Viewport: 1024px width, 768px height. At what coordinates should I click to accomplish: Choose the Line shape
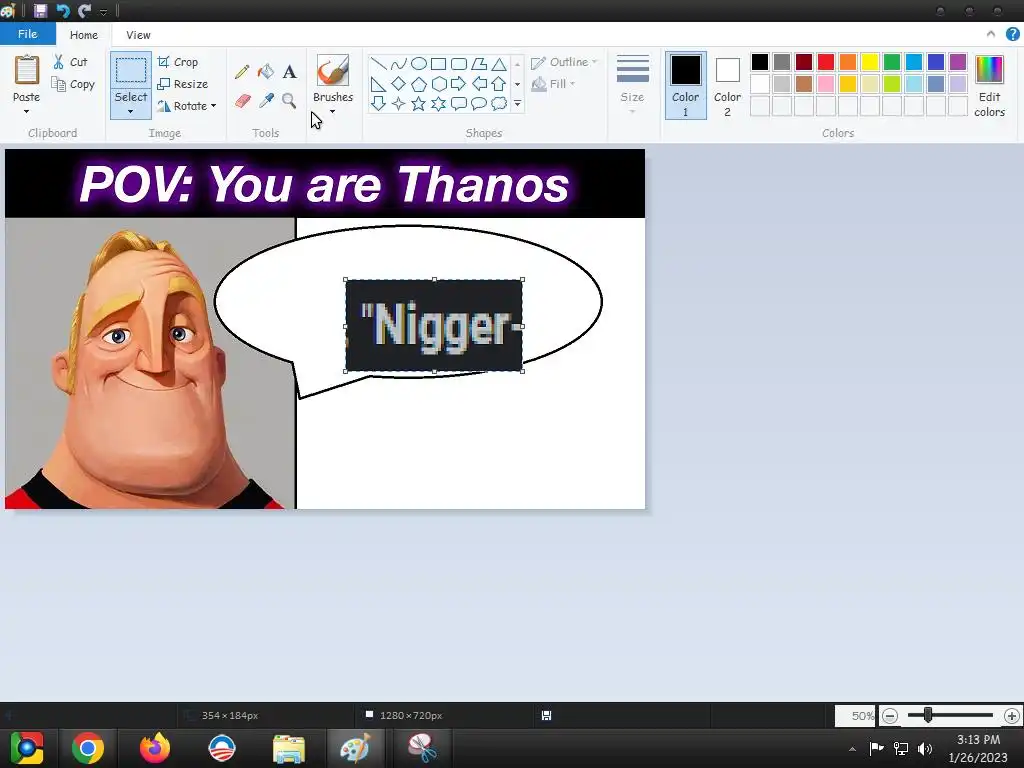(379, 63)
